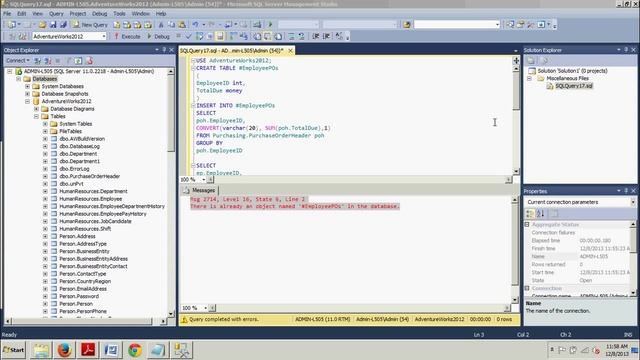Image resolution: width=640 pixels, height=360 pixels.
Task: Collapse the AdventureWorks2012 database node
Action: pyautogui.click(x=27, y=101)
